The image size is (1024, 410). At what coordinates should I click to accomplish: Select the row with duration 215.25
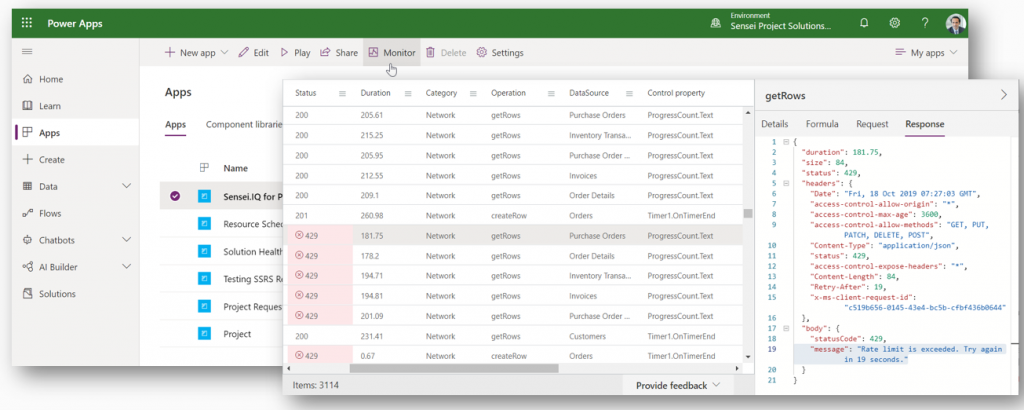(x=514, y=135)
